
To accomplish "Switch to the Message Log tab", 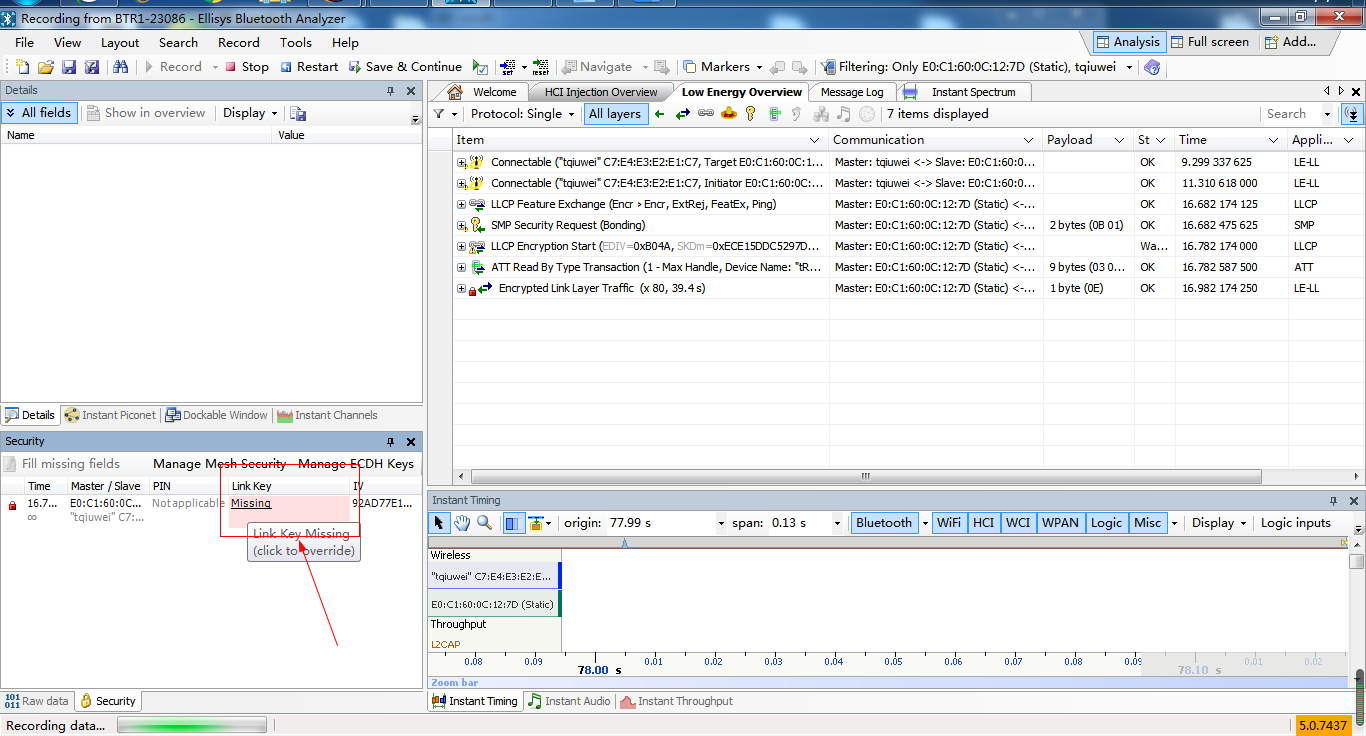I will coord(852,92).
